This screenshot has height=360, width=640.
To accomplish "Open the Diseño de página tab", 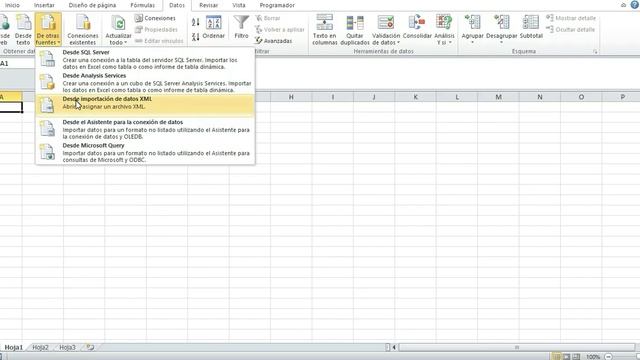I will (92, 5).
